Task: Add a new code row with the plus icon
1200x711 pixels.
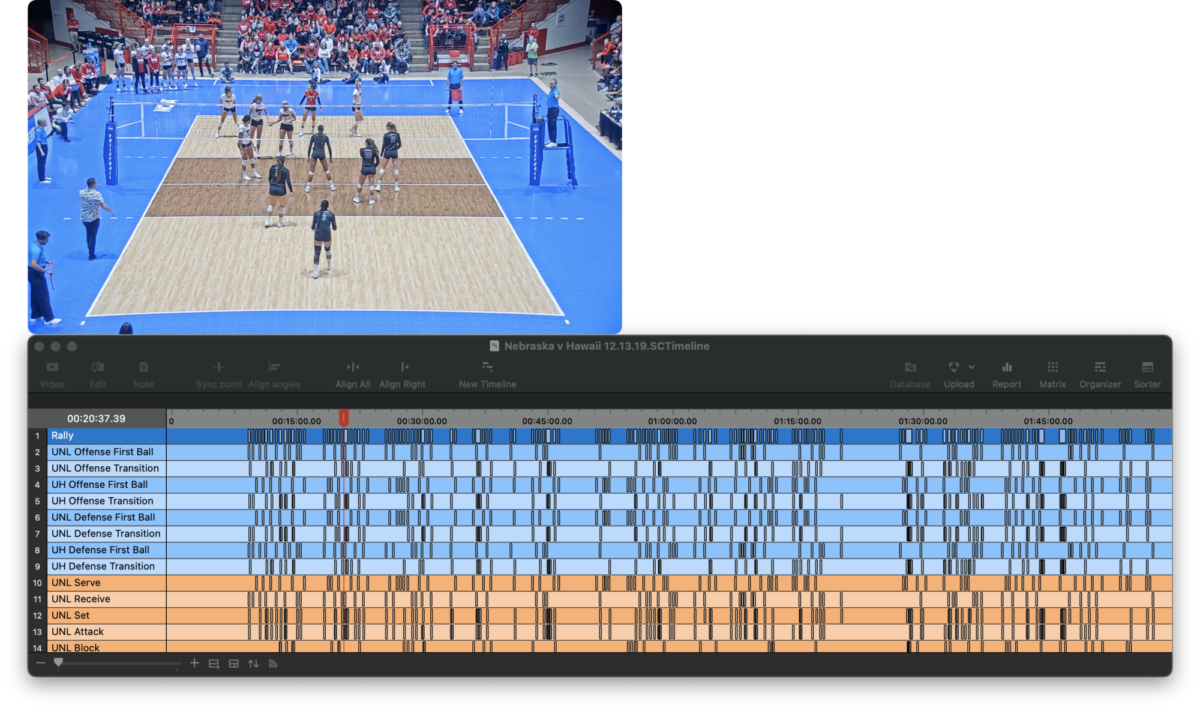Action: pyautogui.click(x=194, y=662)
